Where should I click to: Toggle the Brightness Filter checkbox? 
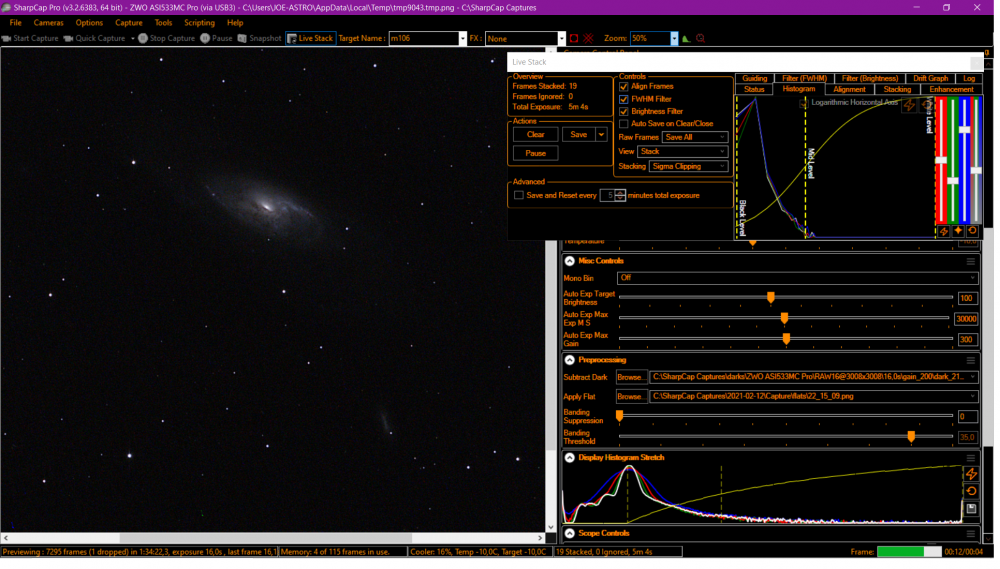[x=624, y=112]
